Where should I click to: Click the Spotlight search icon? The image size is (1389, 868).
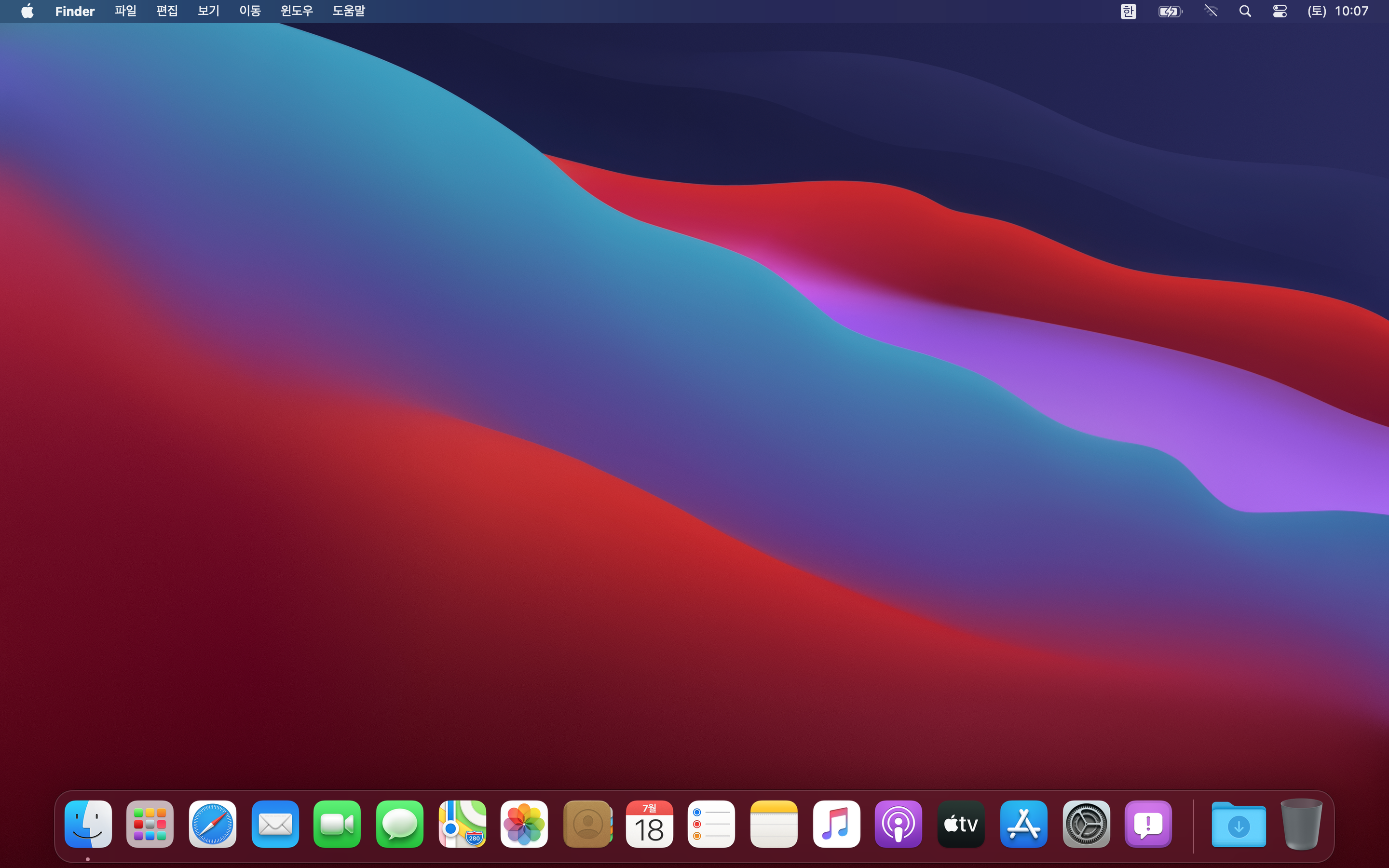coord(1244,11)
